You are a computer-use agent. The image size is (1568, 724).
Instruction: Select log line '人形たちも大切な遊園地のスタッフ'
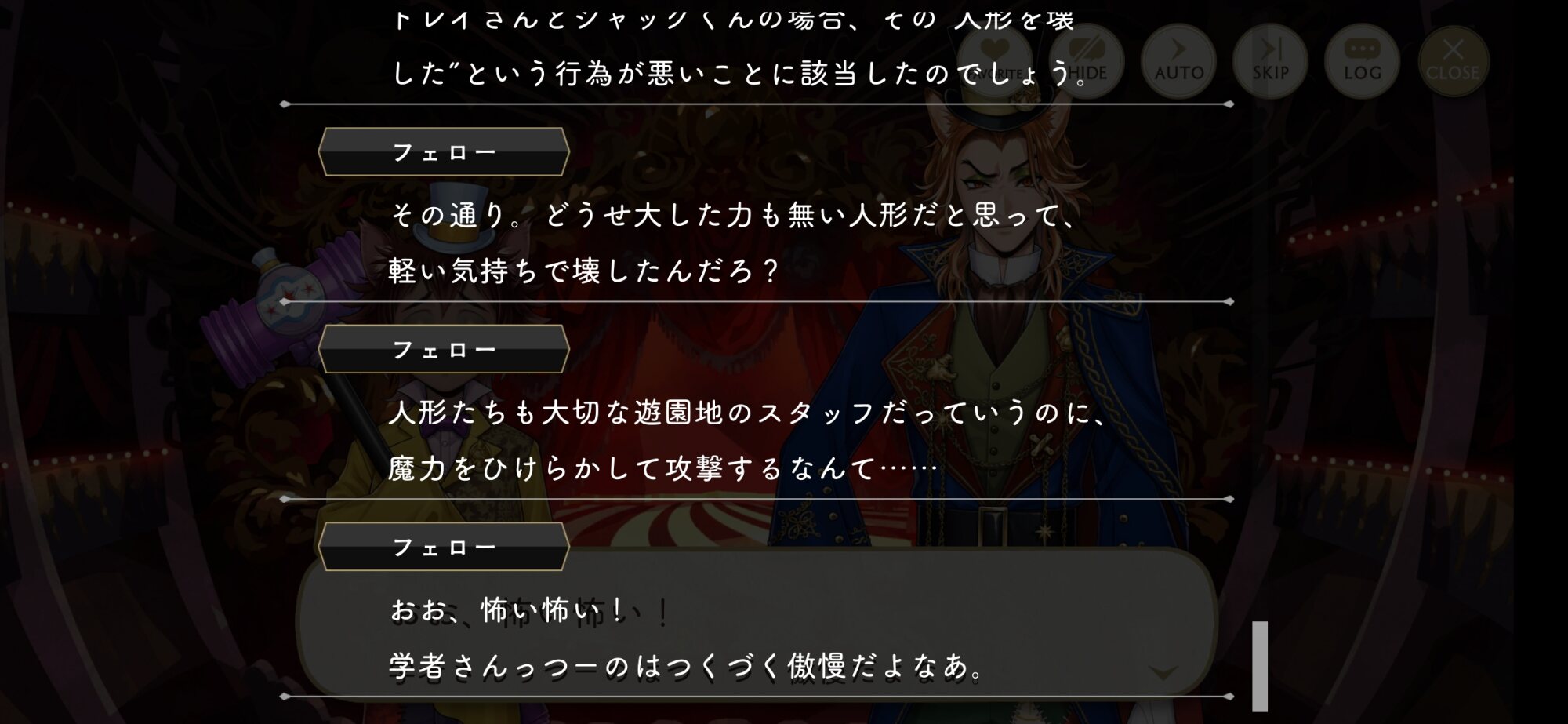coord(748,413)
